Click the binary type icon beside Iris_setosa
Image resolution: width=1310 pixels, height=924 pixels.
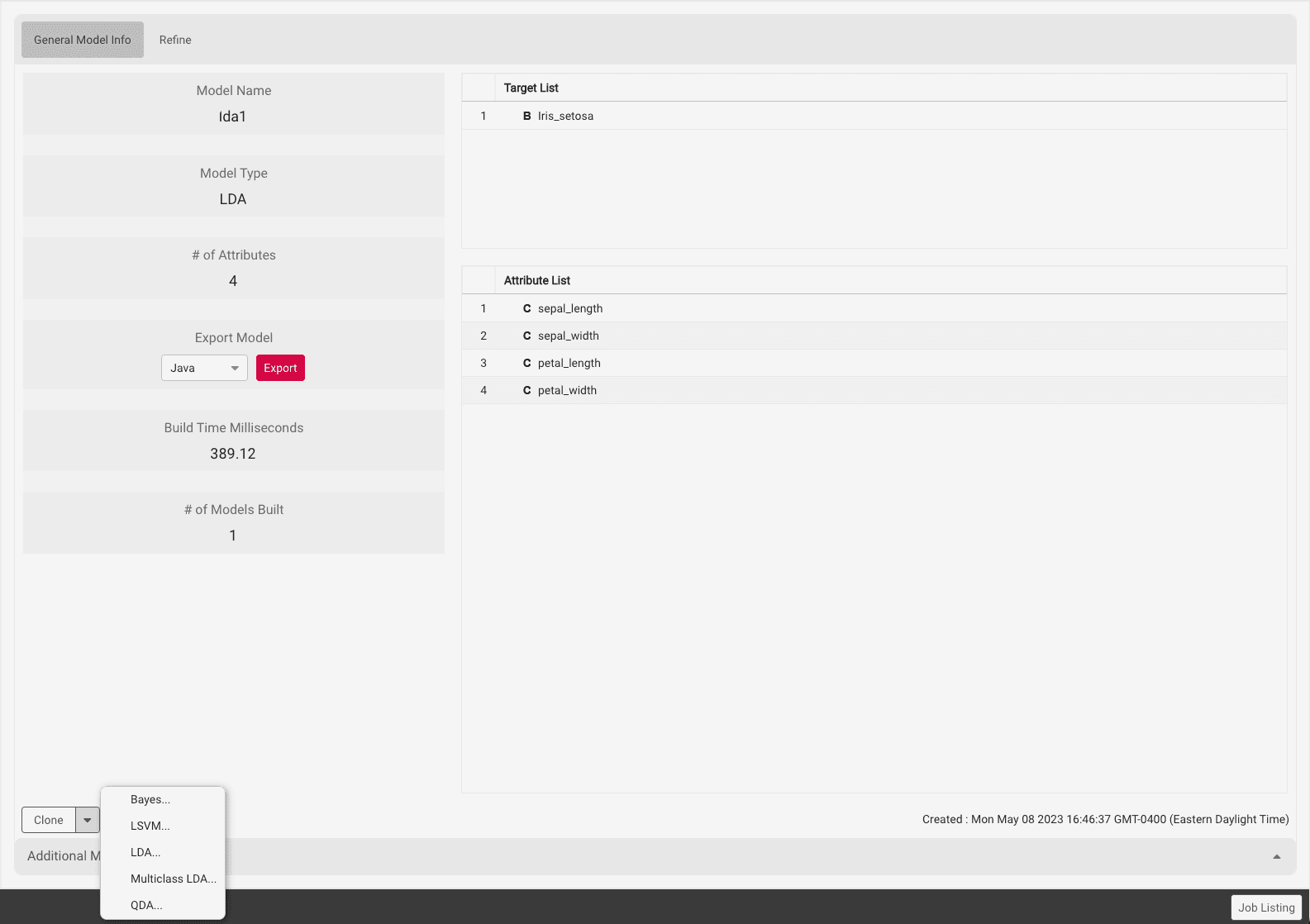tap(526, 116)
